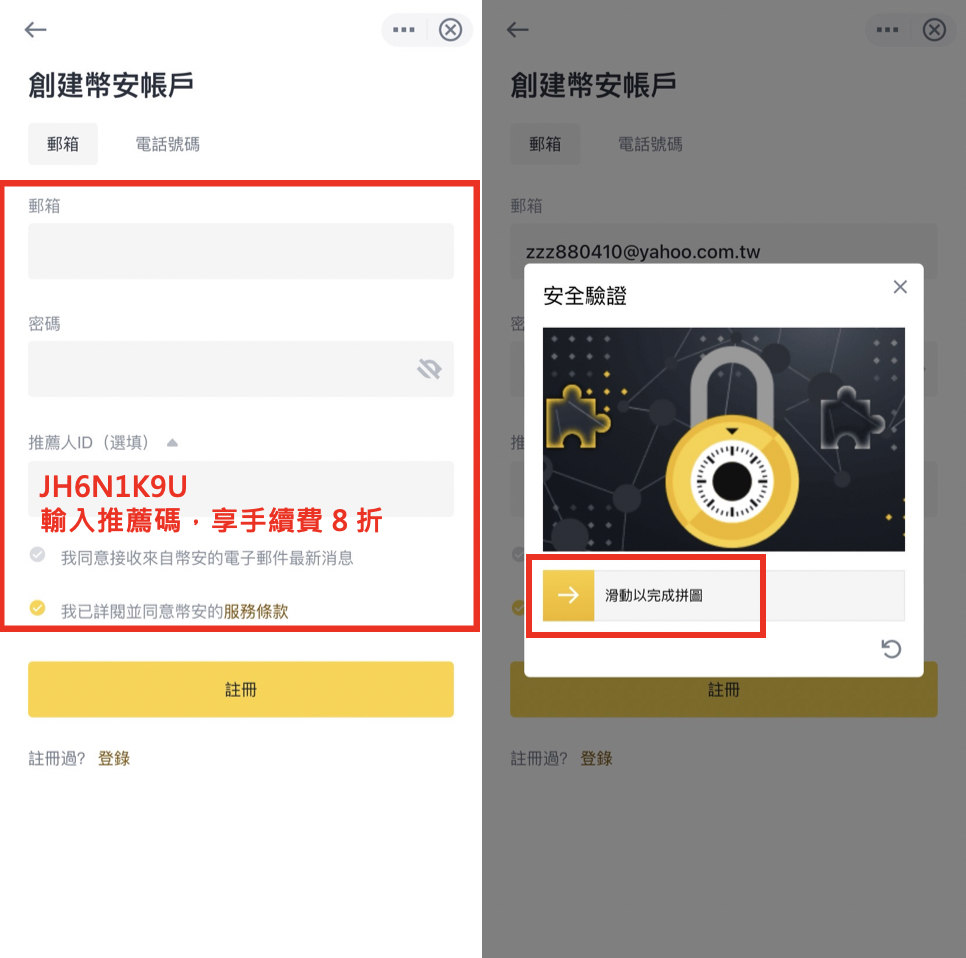966x958 pixels.
Task: Check email newsletter consent checkbox
Action: tap(38, 554)
